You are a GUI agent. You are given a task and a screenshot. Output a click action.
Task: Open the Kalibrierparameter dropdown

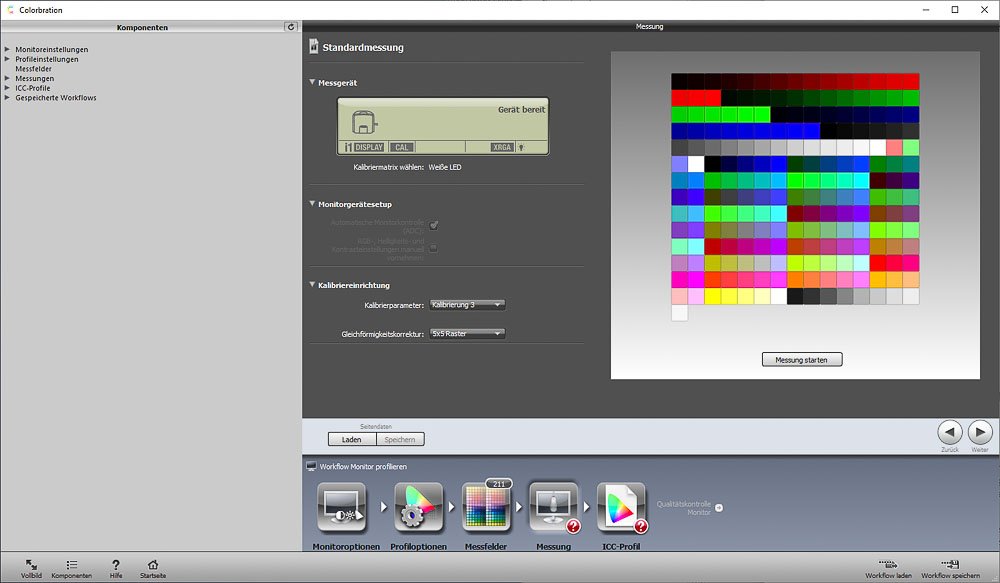pyautogui.click(x=467, y=305)
